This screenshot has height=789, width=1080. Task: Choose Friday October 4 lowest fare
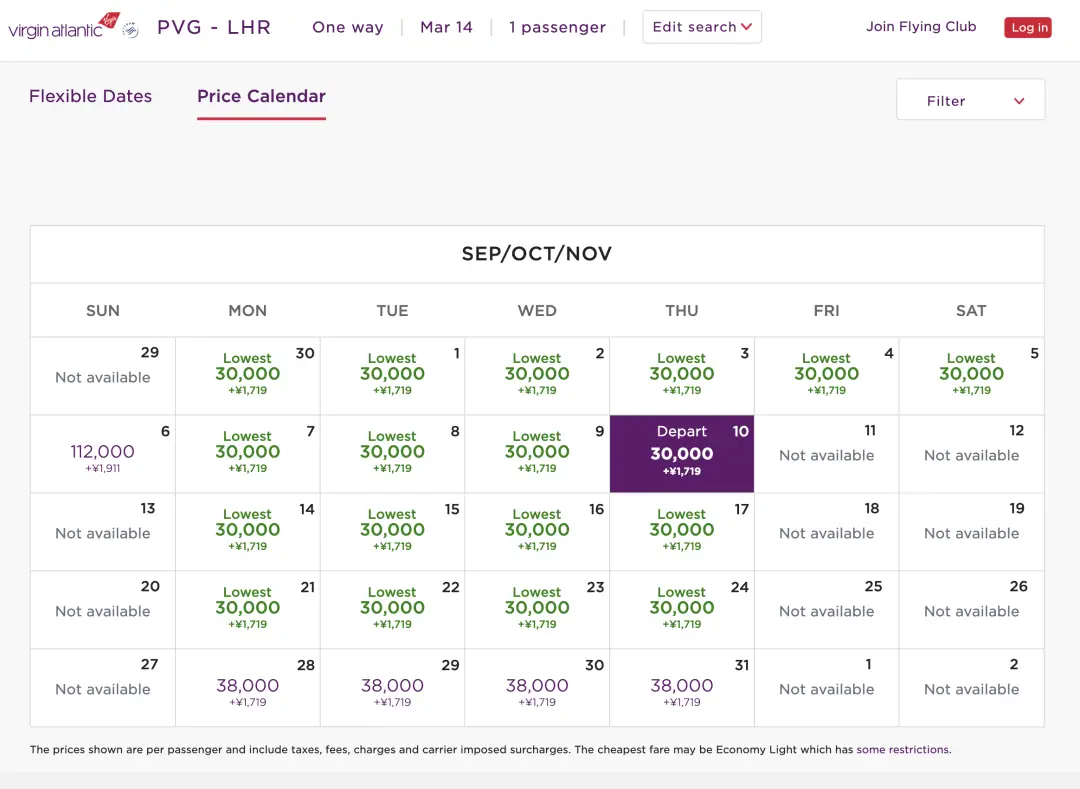click(x=826, y=375)
